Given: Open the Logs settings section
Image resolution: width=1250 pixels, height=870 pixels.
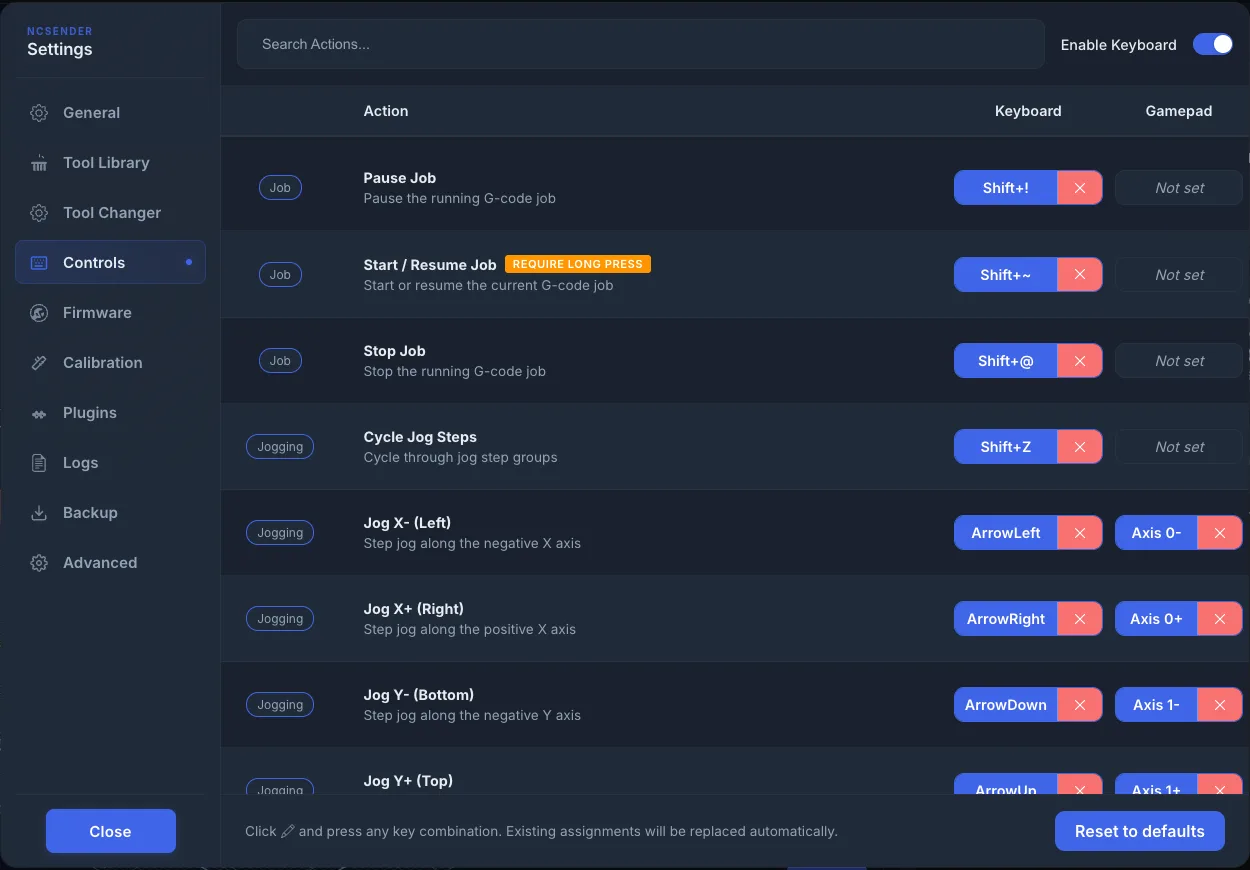Looking at the screenshot, I should tap(110, 463).
